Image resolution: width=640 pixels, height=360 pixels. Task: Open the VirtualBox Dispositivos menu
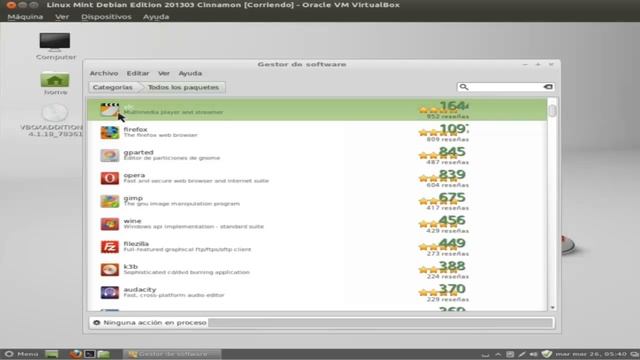pyautogui.click(x=106, y=17)
